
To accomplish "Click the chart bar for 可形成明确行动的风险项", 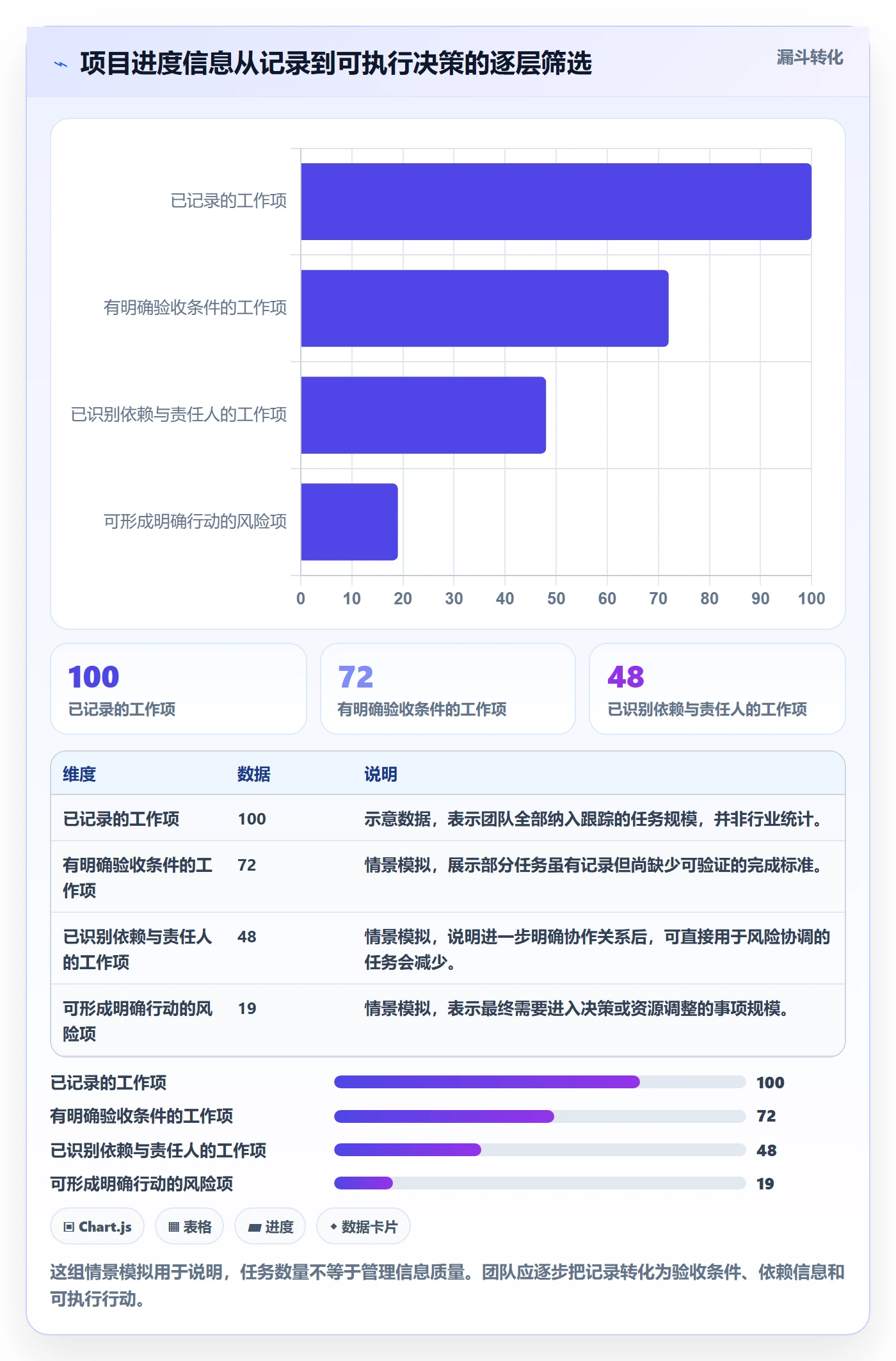I will click(349, 522).
